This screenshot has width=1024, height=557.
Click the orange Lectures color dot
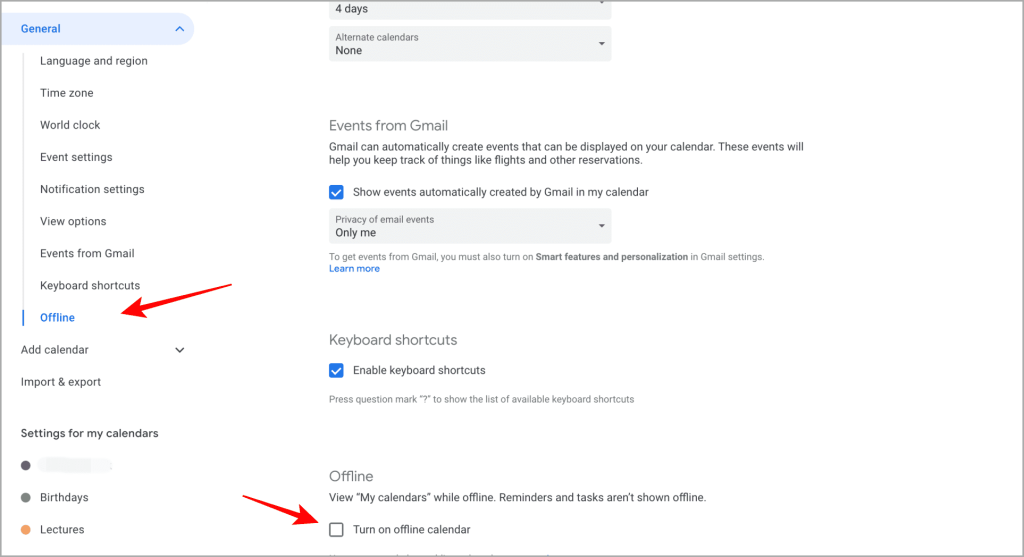25,530
